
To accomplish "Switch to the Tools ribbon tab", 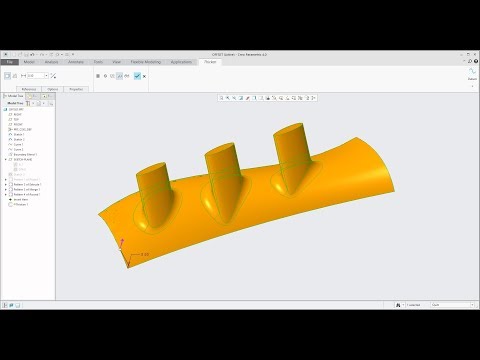I will coord(98,62).
